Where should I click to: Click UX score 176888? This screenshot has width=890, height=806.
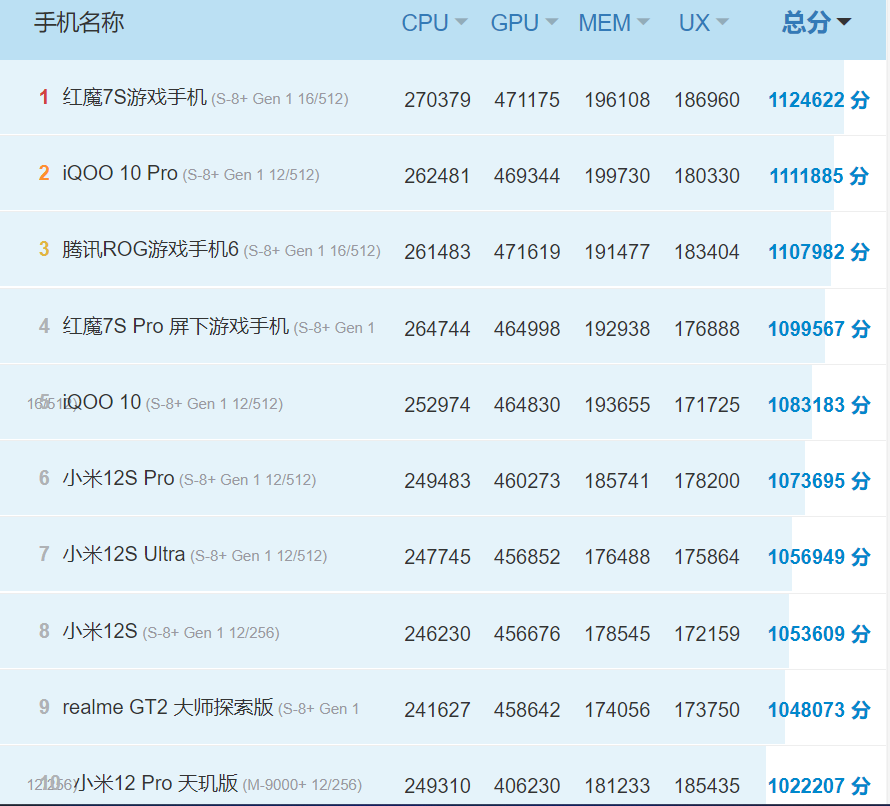(707, 329)
